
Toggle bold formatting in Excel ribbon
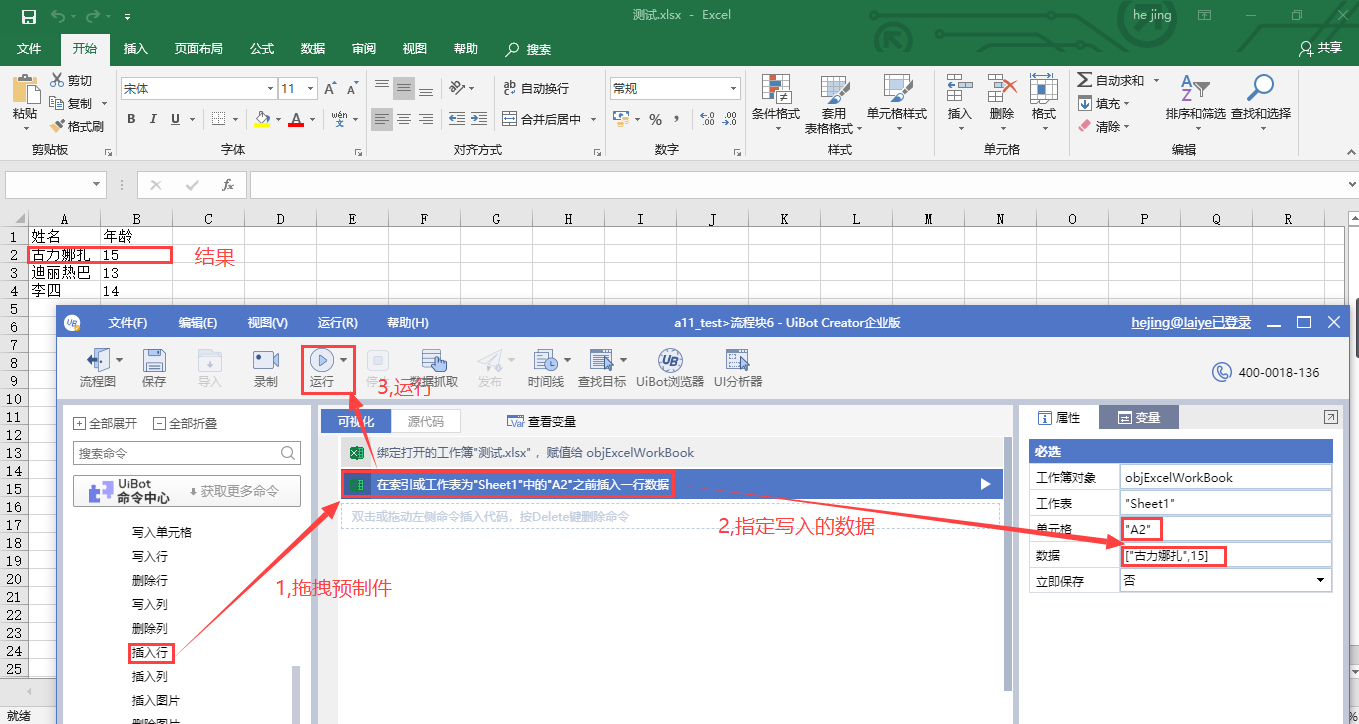(x=131, y=120)
